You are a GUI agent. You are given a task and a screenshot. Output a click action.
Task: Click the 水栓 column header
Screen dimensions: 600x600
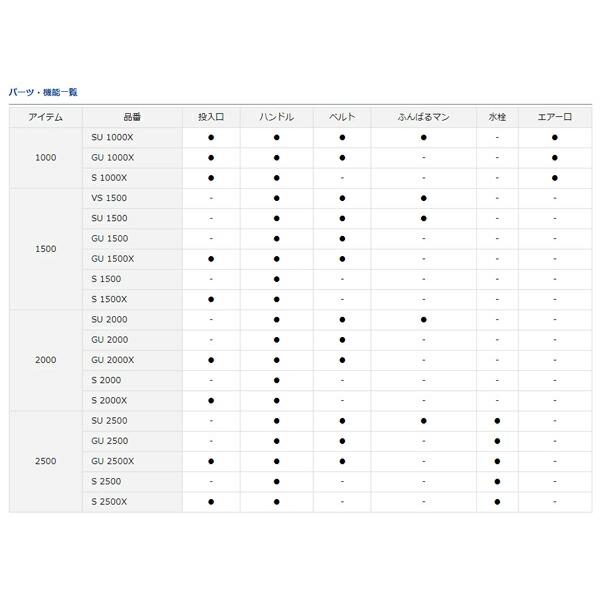coord(497,117)
